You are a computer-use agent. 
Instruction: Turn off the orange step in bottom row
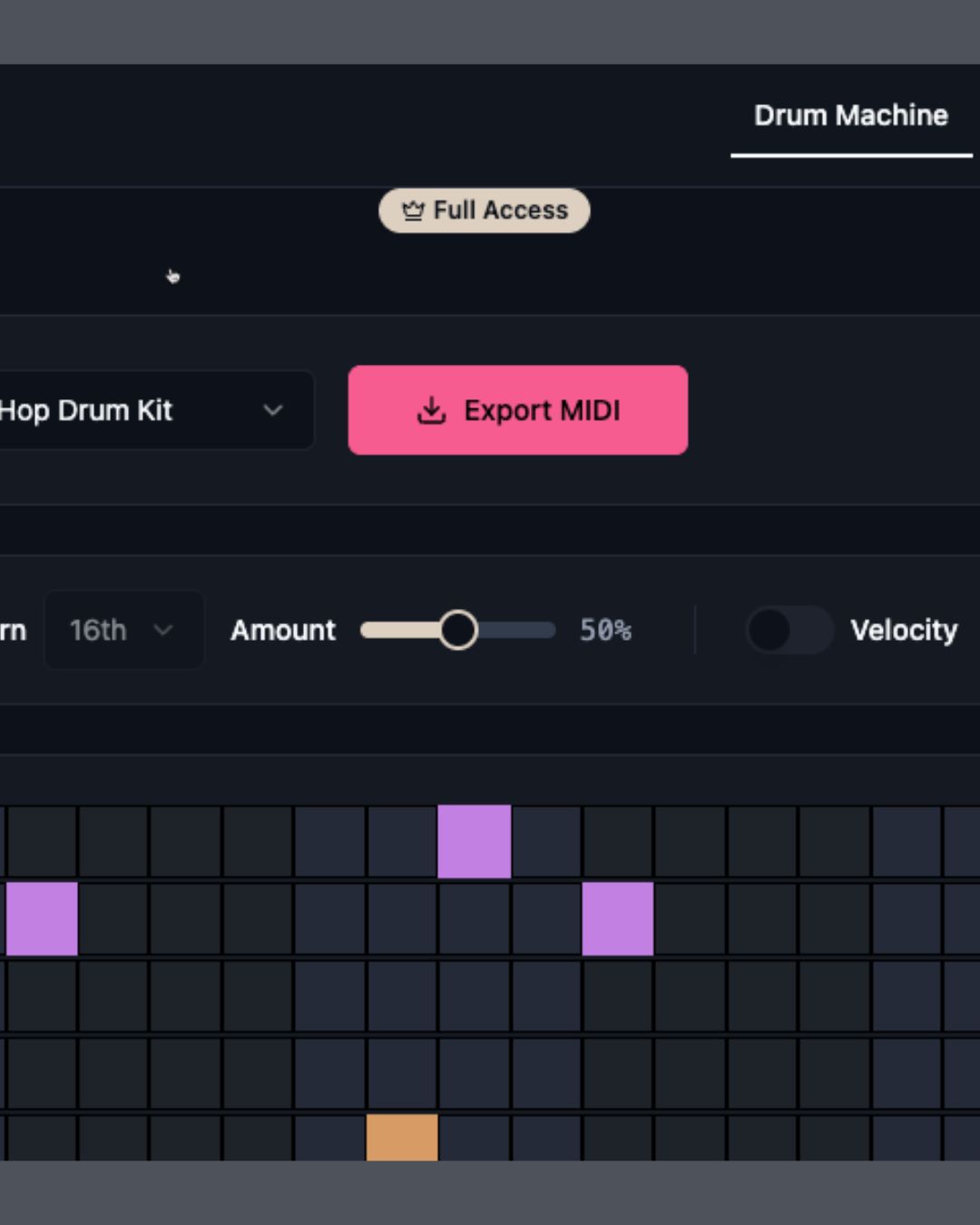click(402, 1138)
